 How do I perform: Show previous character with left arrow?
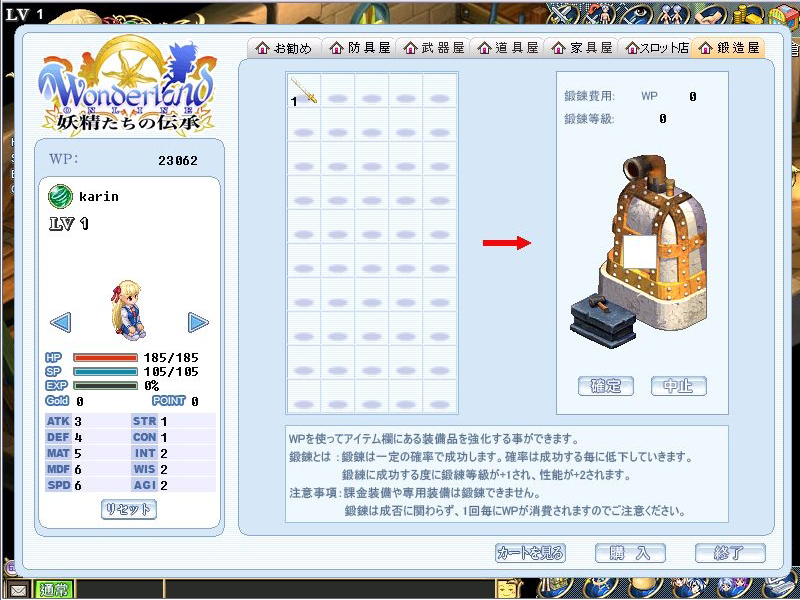click(61, 322)
